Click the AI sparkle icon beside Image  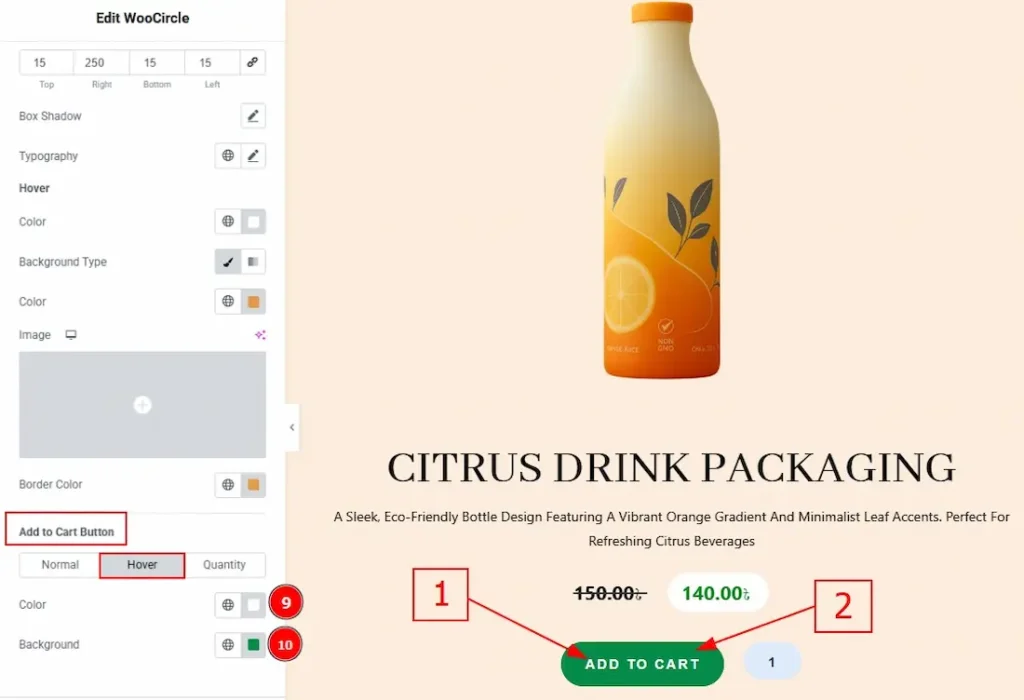260,335
